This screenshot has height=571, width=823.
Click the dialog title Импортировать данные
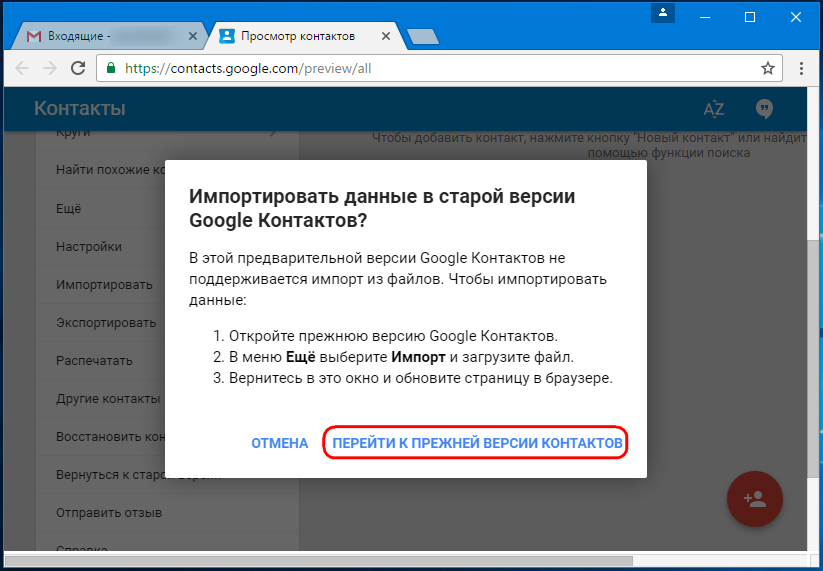tap(382, 208)
